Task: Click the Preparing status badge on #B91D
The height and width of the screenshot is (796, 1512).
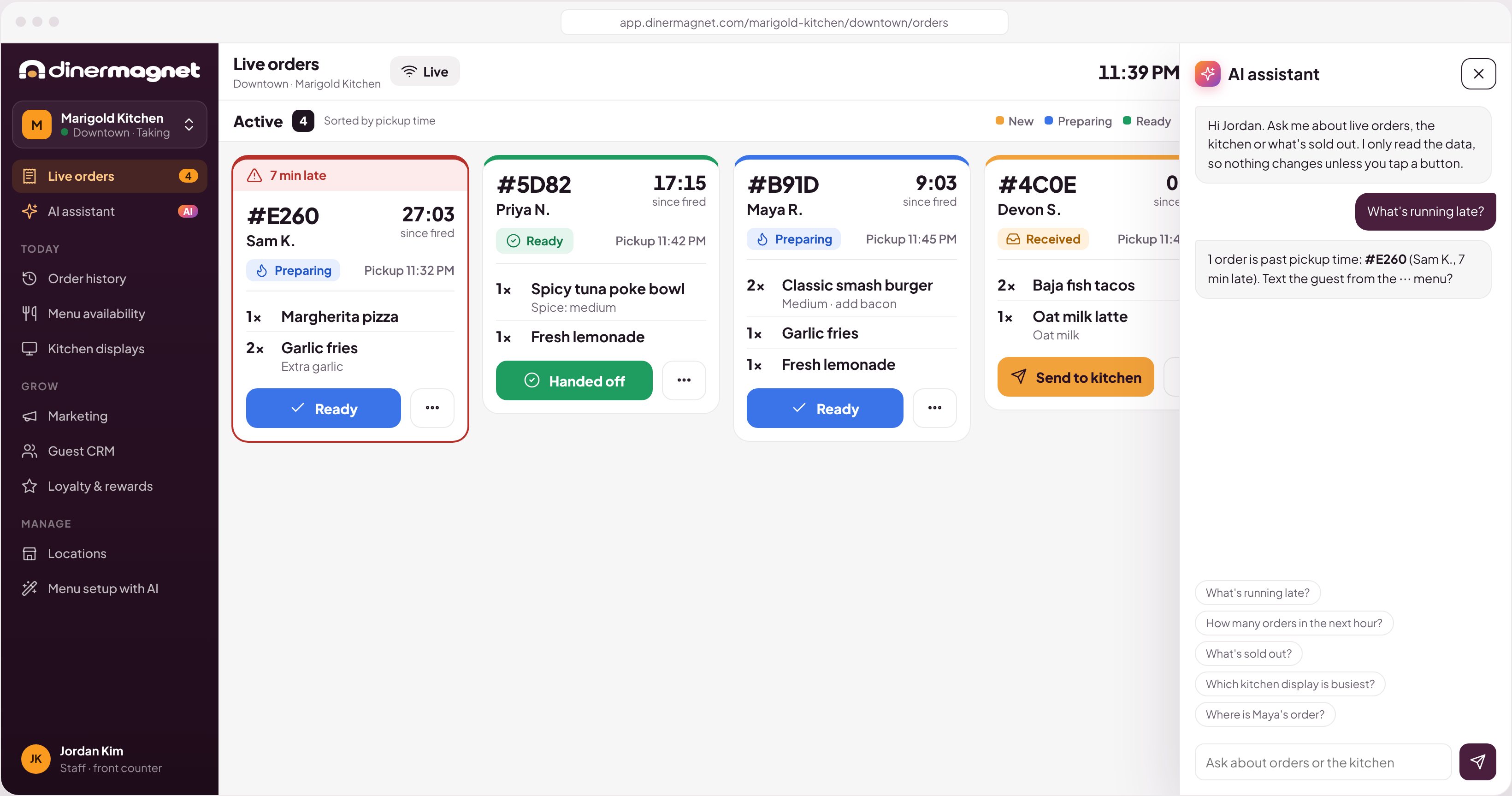Action: tap(793, 239)
